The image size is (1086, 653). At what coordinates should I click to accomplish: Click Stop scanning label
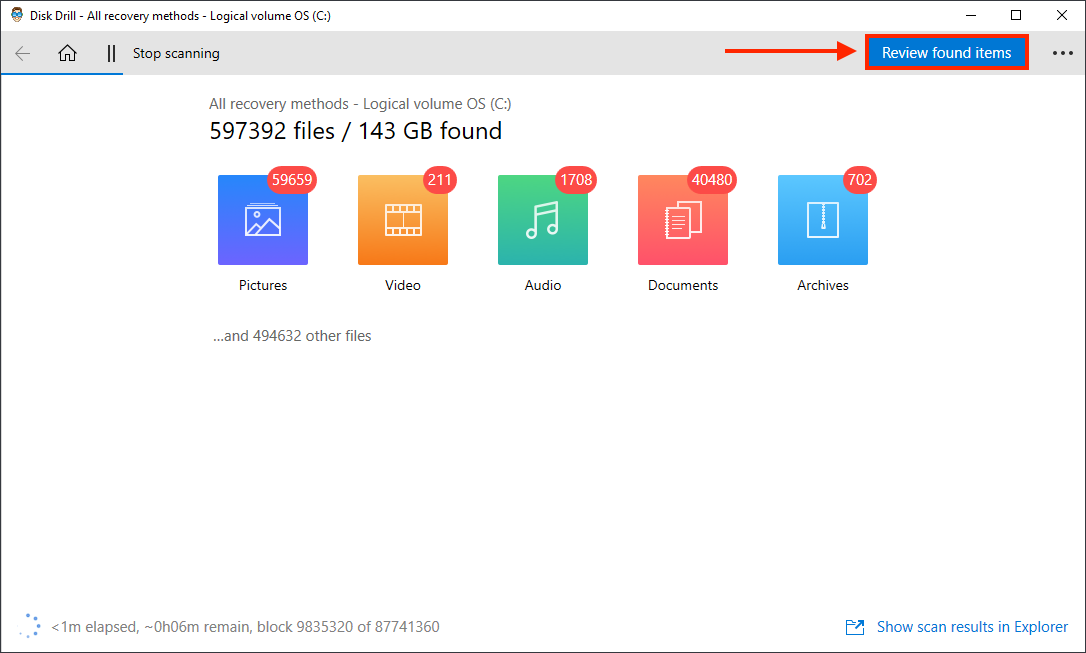click(x=176, y=53)
